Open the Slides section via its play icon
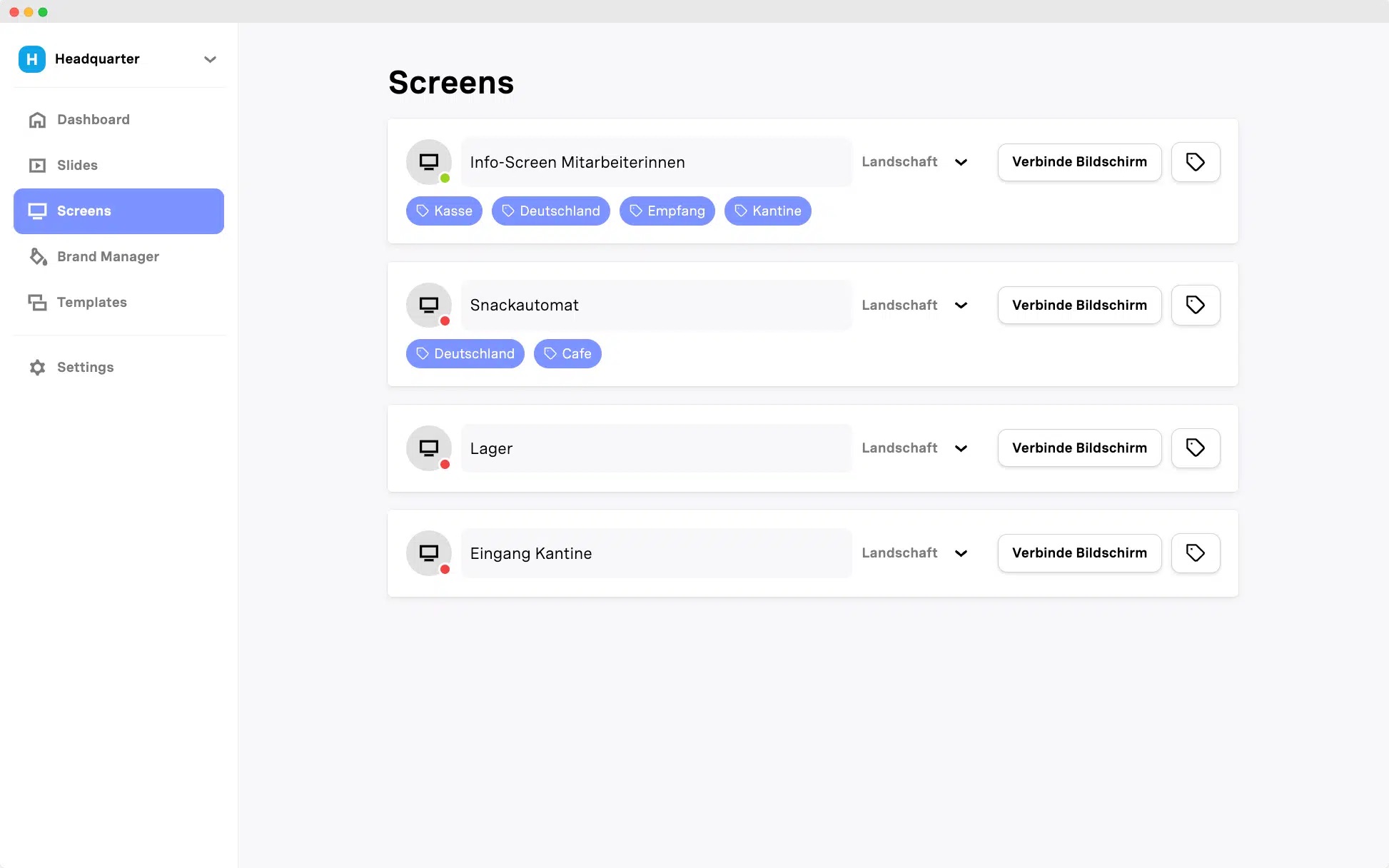The width and height of the screenshot is (1389, 868). point(37,165)
